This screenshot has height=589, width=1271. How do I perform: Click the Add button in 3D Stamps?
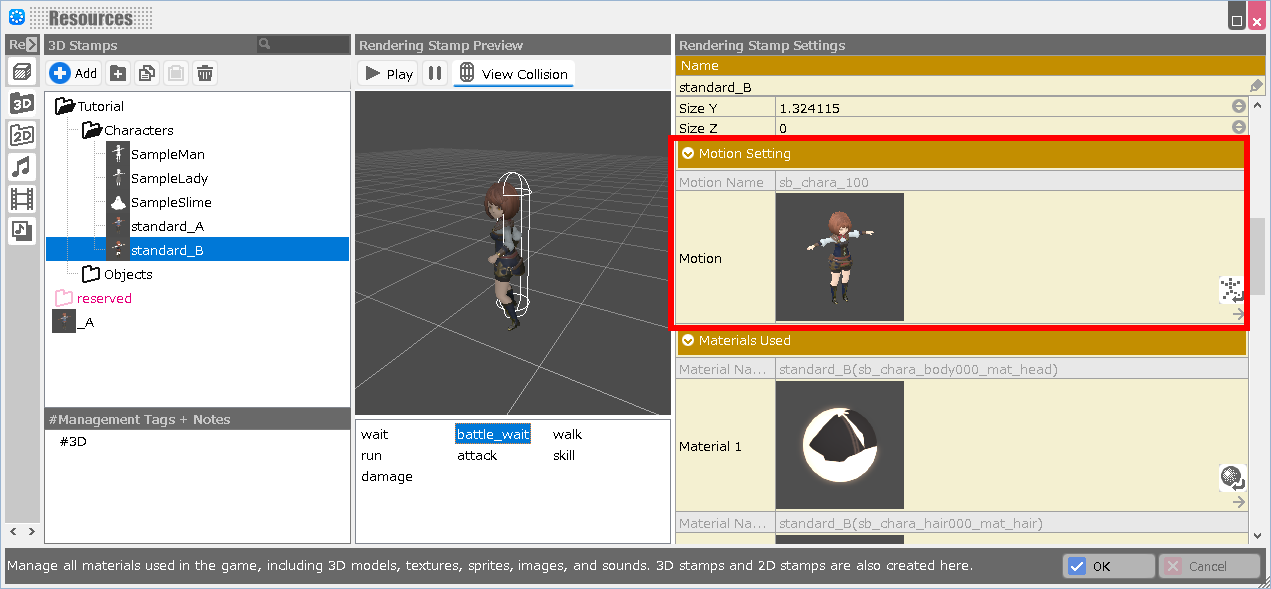tap(74, 73)
